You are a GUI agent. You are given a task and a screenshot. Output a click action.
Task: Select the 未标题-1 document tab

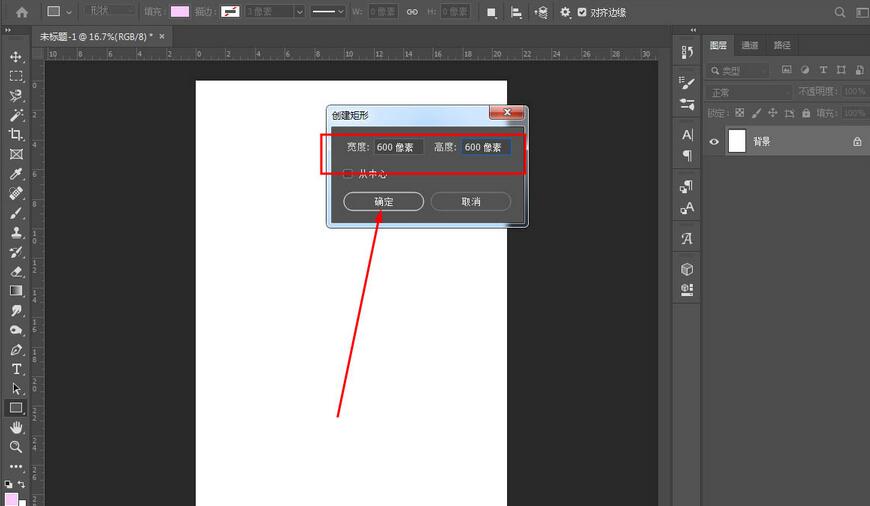pos(96,37)
